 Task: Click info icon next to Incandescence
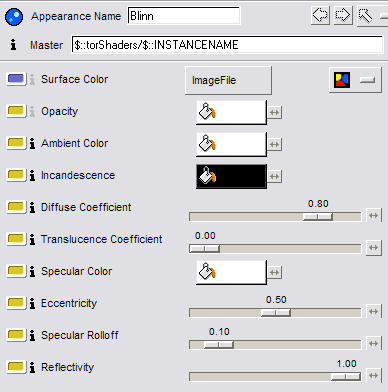[x=32, y=175]
